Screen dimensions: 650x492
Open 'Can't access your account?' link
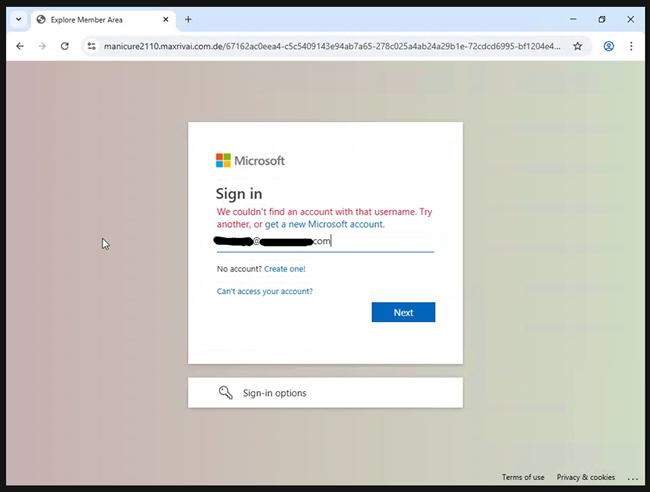click(x=265, y=291)
